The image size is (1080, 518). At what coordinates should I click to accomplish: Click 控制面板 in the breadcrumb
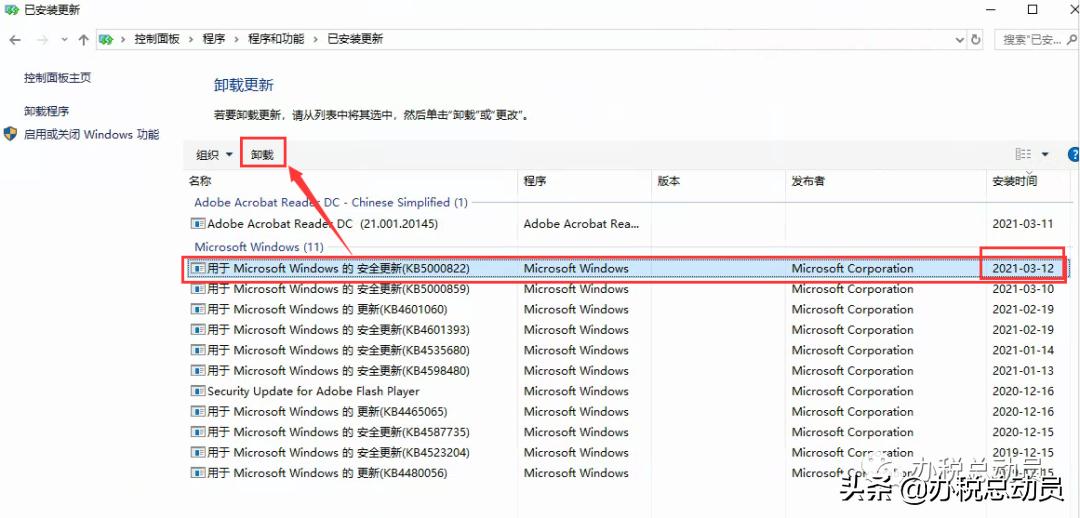point(157,39)
